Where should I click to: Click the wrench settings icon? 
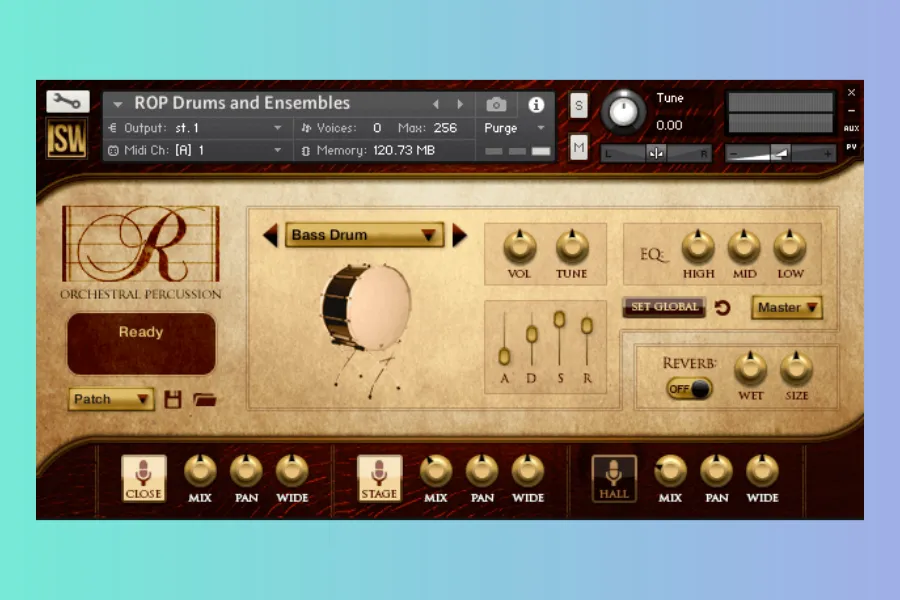click(67, 101)
